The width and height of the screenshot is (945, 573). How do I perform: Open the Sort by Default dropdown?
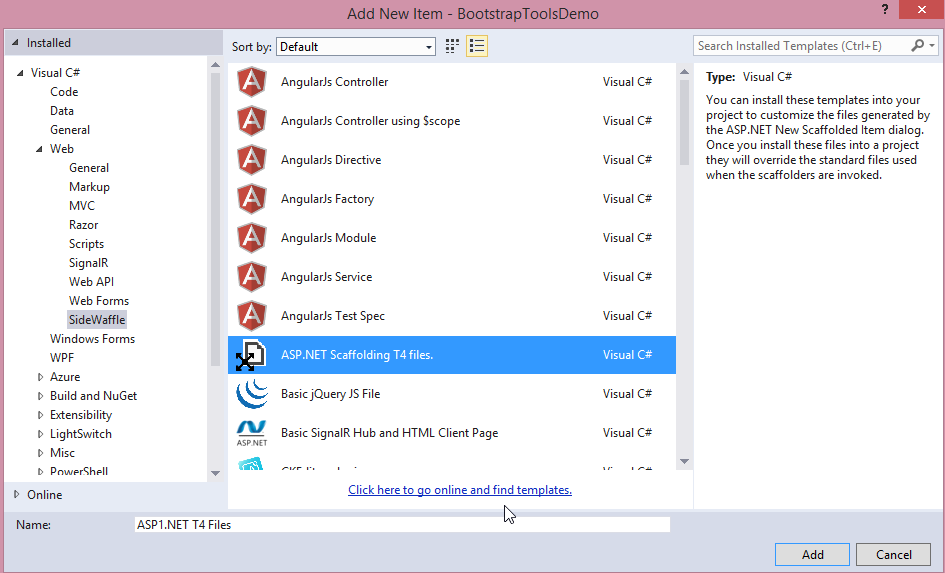[356, 46]
